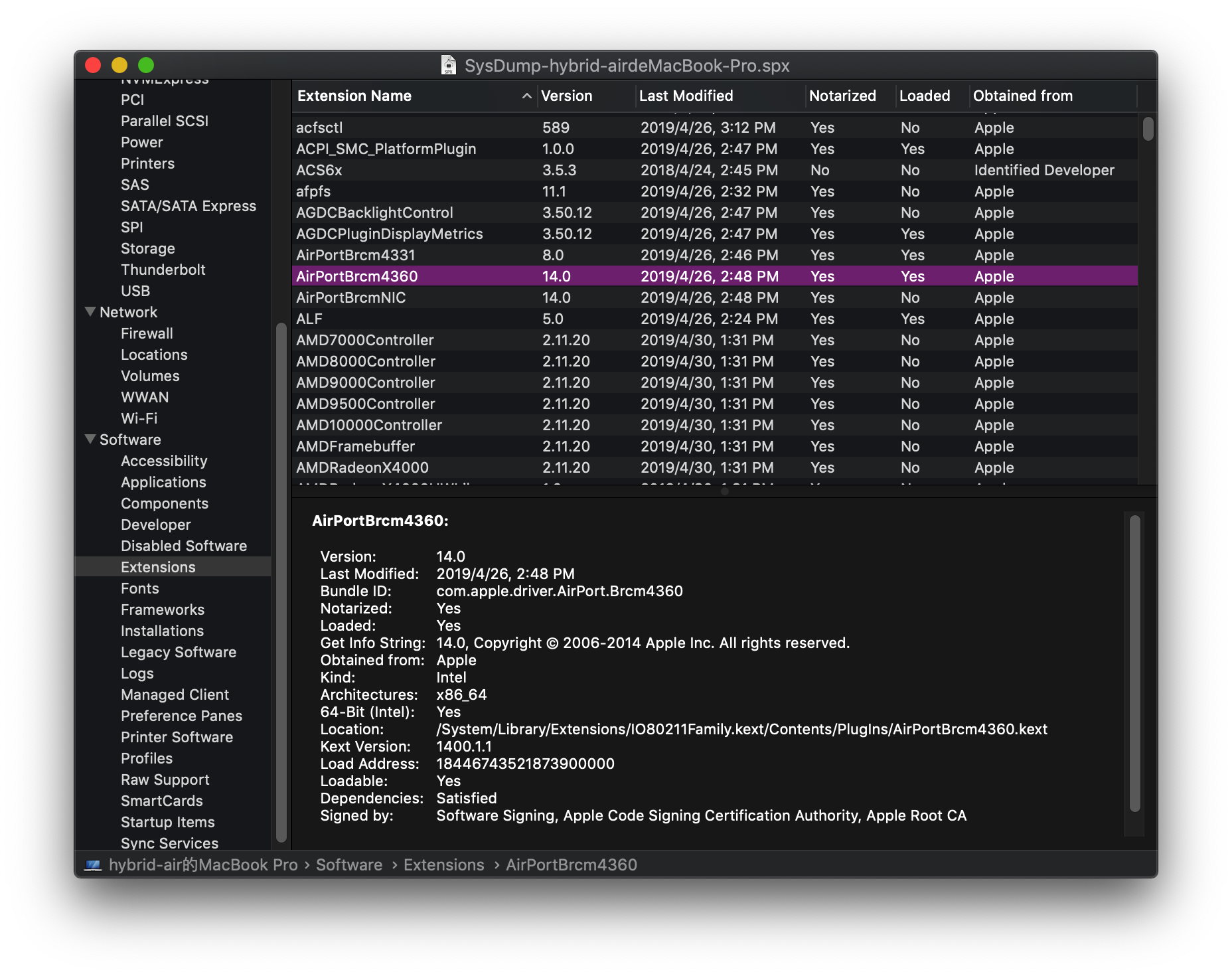Image resolution: width=1232 pixels, height=976 pixels.
Task: Select the AMDFramebuffer extension row
Action: point(714,446)
